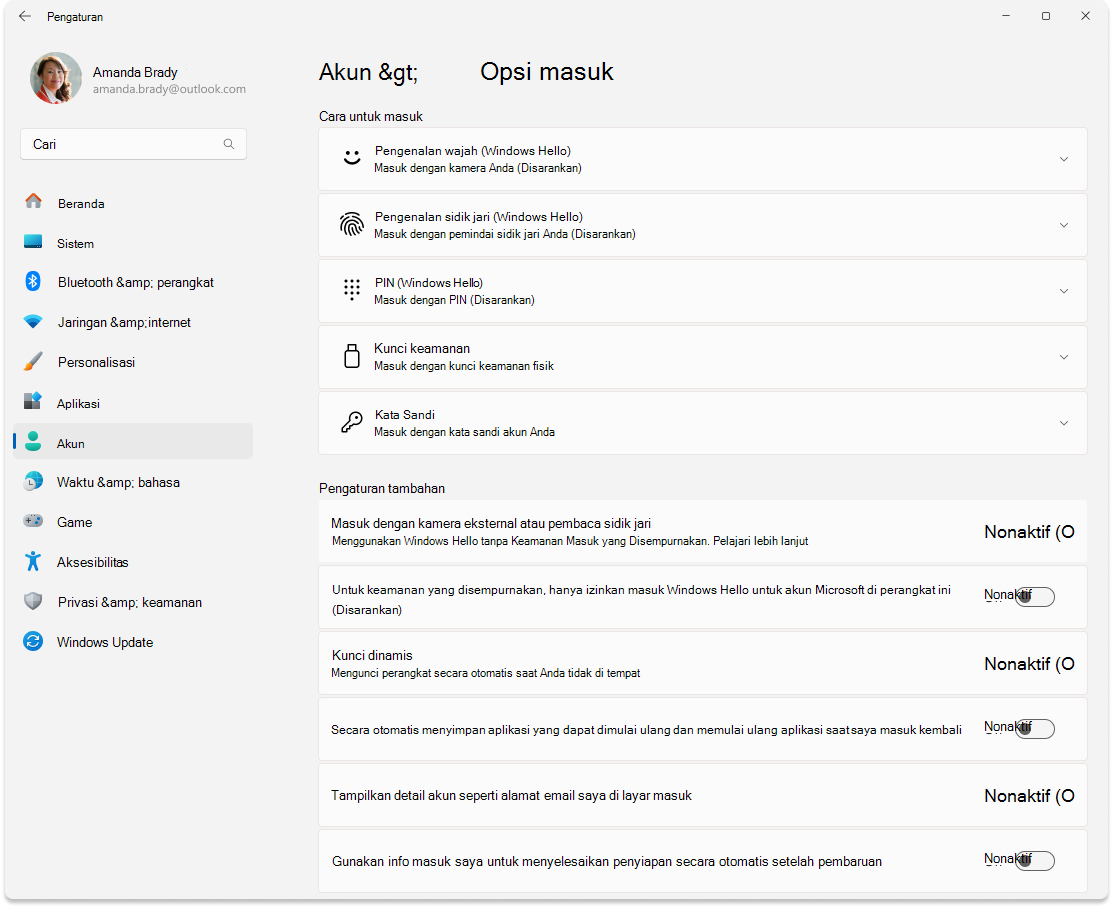Click the Kata Sandi key icon
The height and width of the screenshot is (907, 1112).
click(352, 423)
